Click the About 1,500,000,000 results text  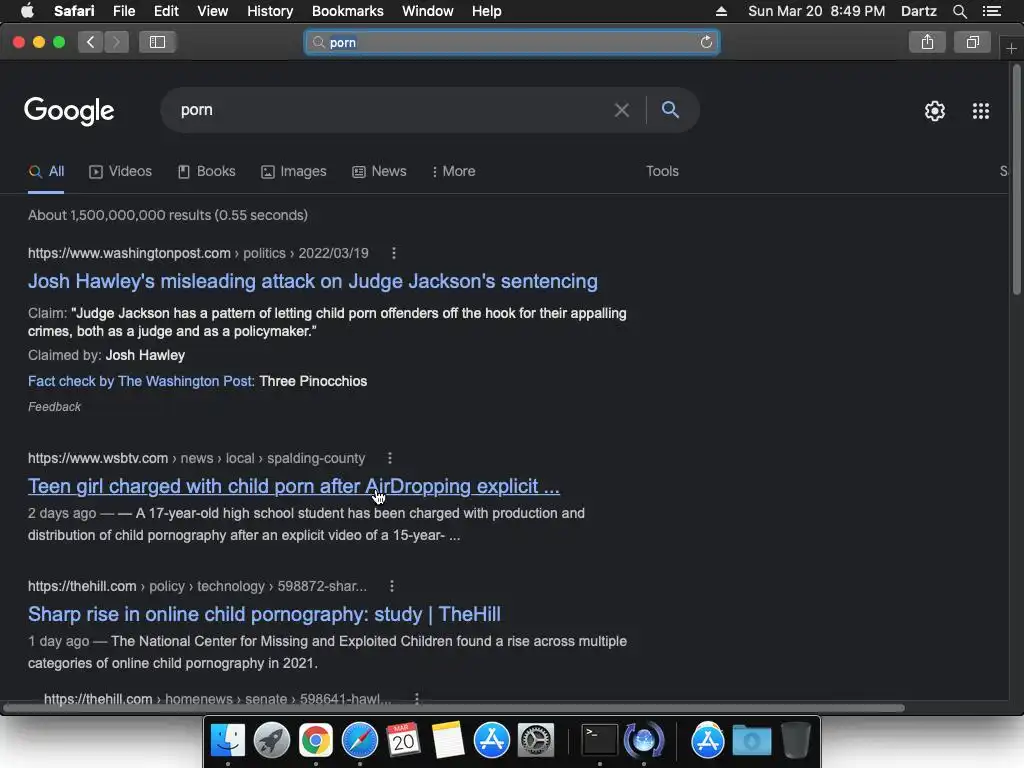point(168,216)
